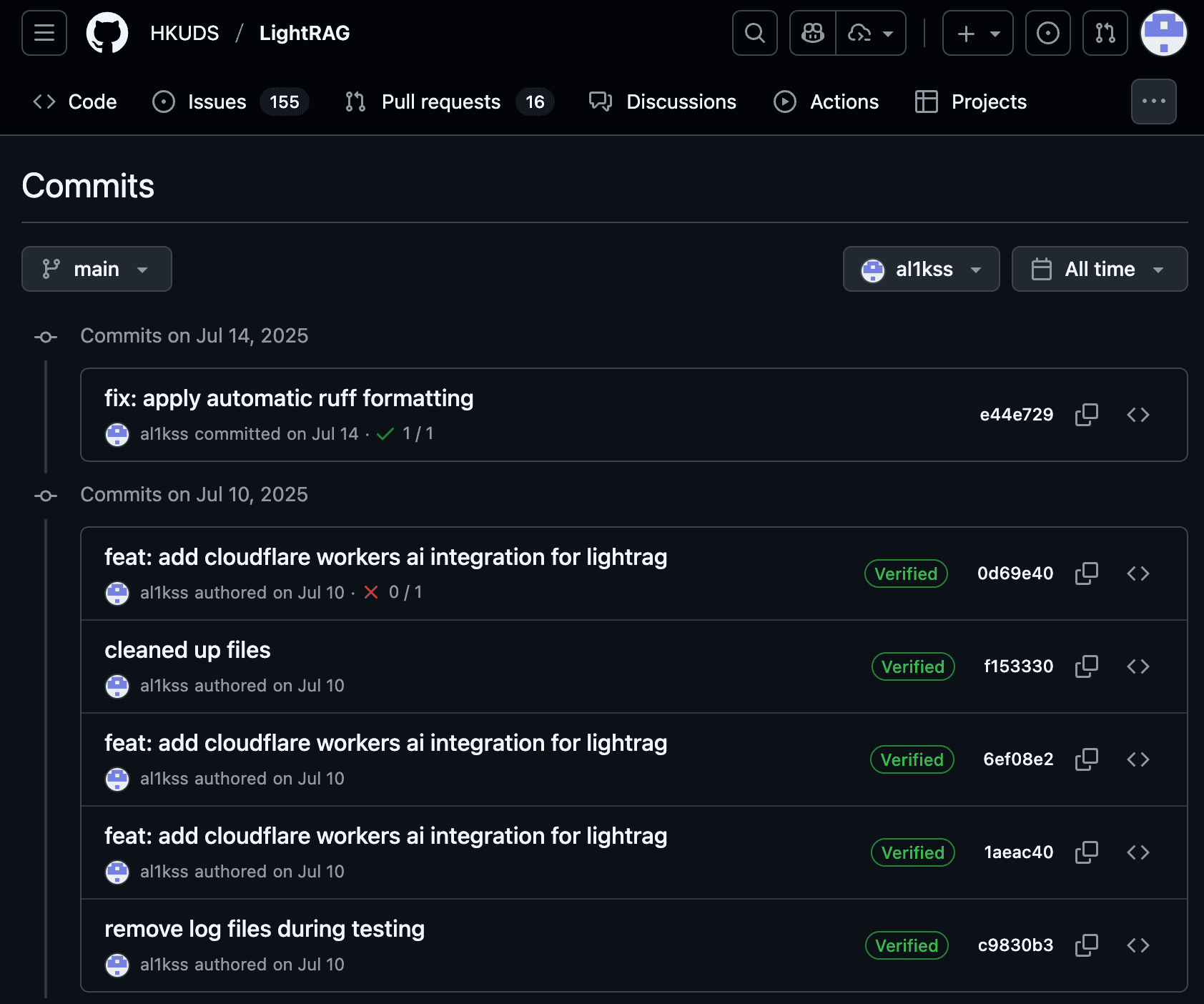Open notifications from the header bell icon
The image size is (1204, 1004).
1048,33
